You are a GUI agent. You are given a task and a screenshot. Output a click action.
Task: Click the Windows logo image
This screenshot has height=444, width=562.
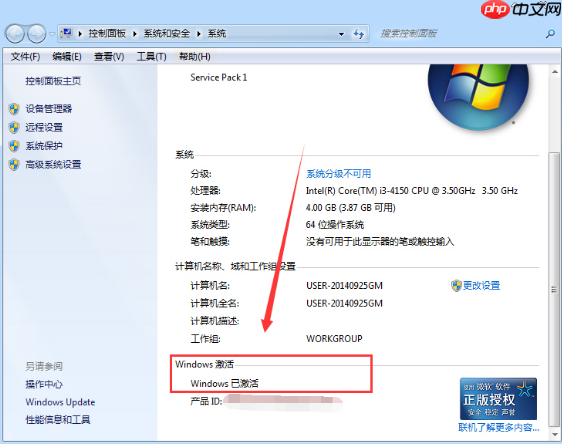478,97
